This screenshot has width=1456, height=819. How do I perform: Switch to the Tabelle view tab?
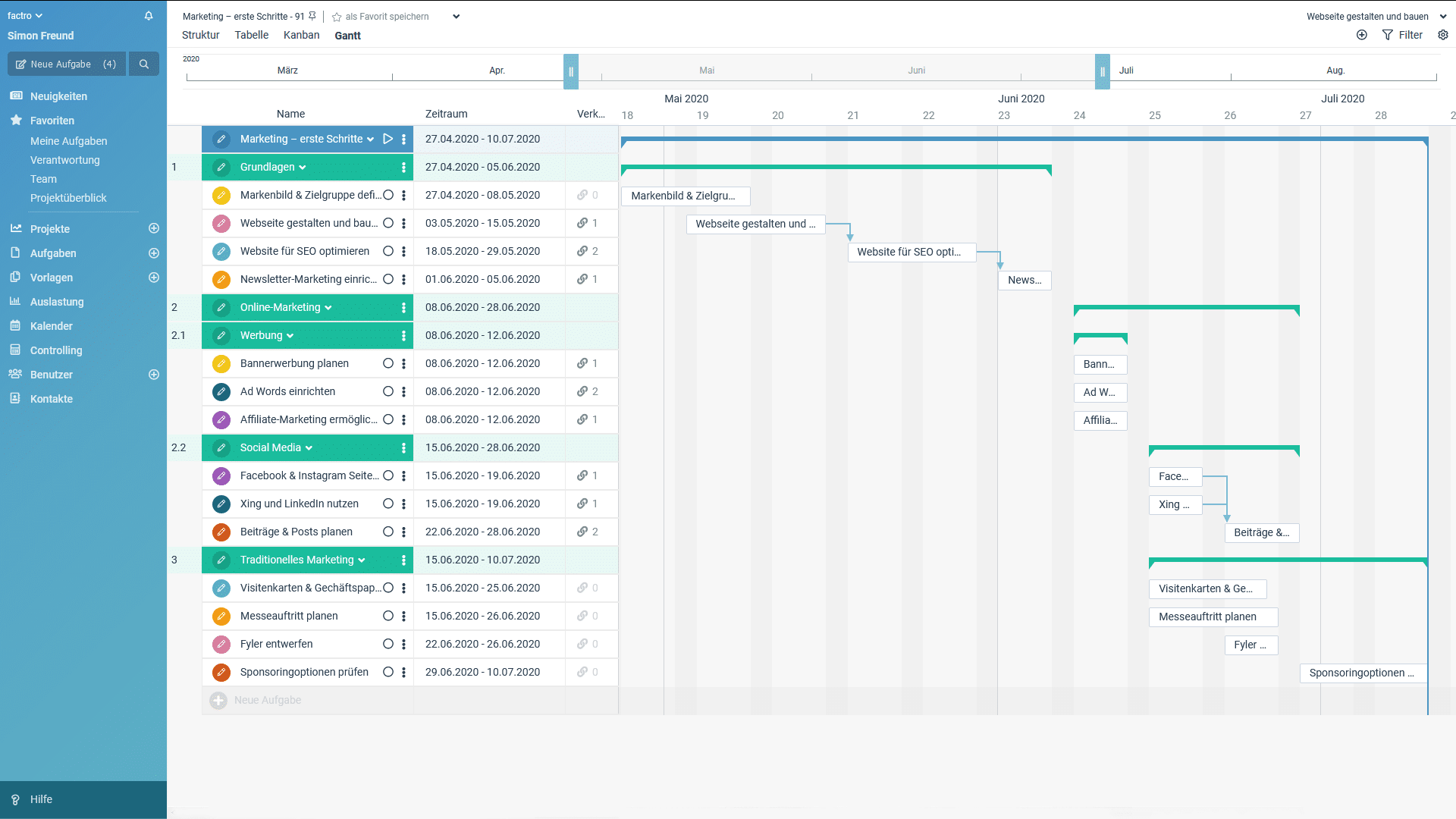point(252,35)
